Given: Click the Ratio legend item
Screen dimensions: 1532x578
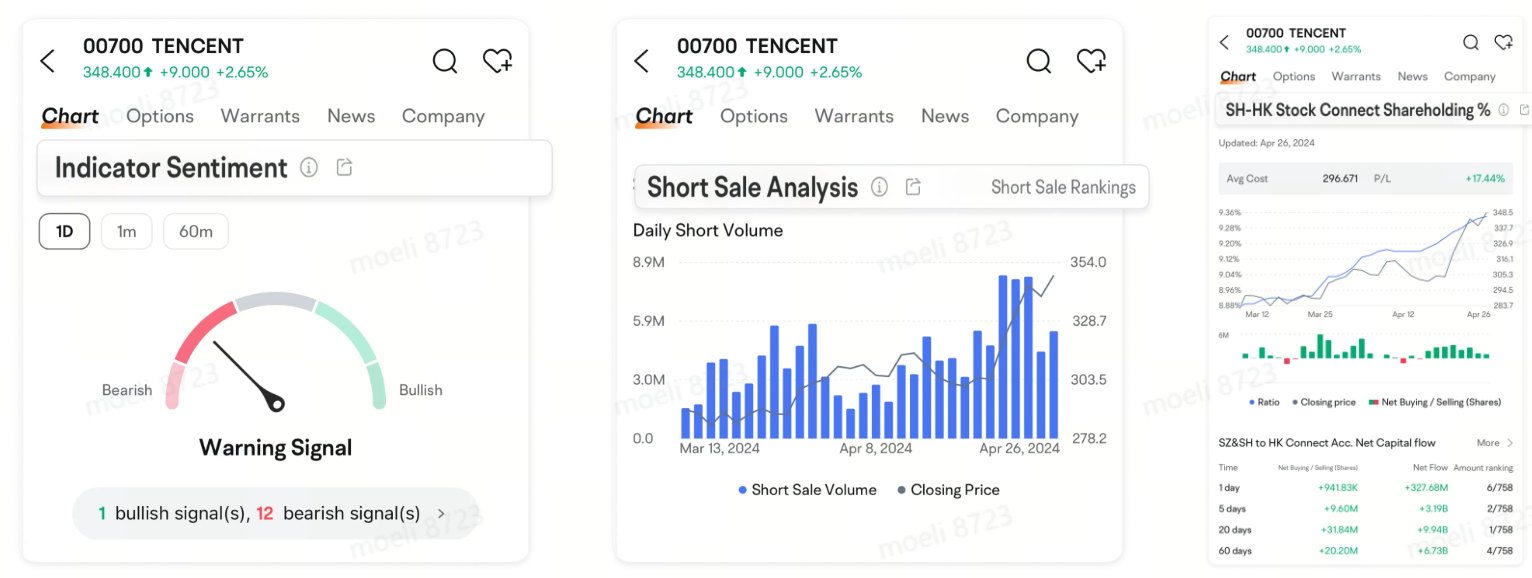Looking at the screenshot, I should click(1264, 402).
